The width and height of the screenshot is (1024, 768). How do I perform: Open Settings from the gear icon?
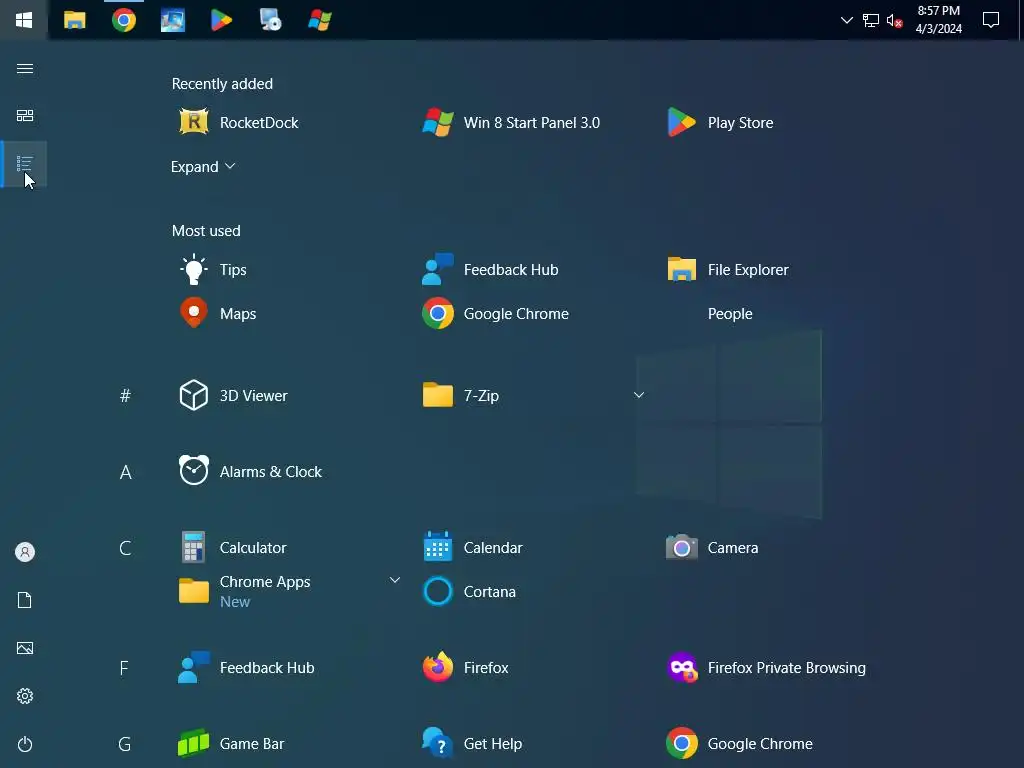[25, 696]
